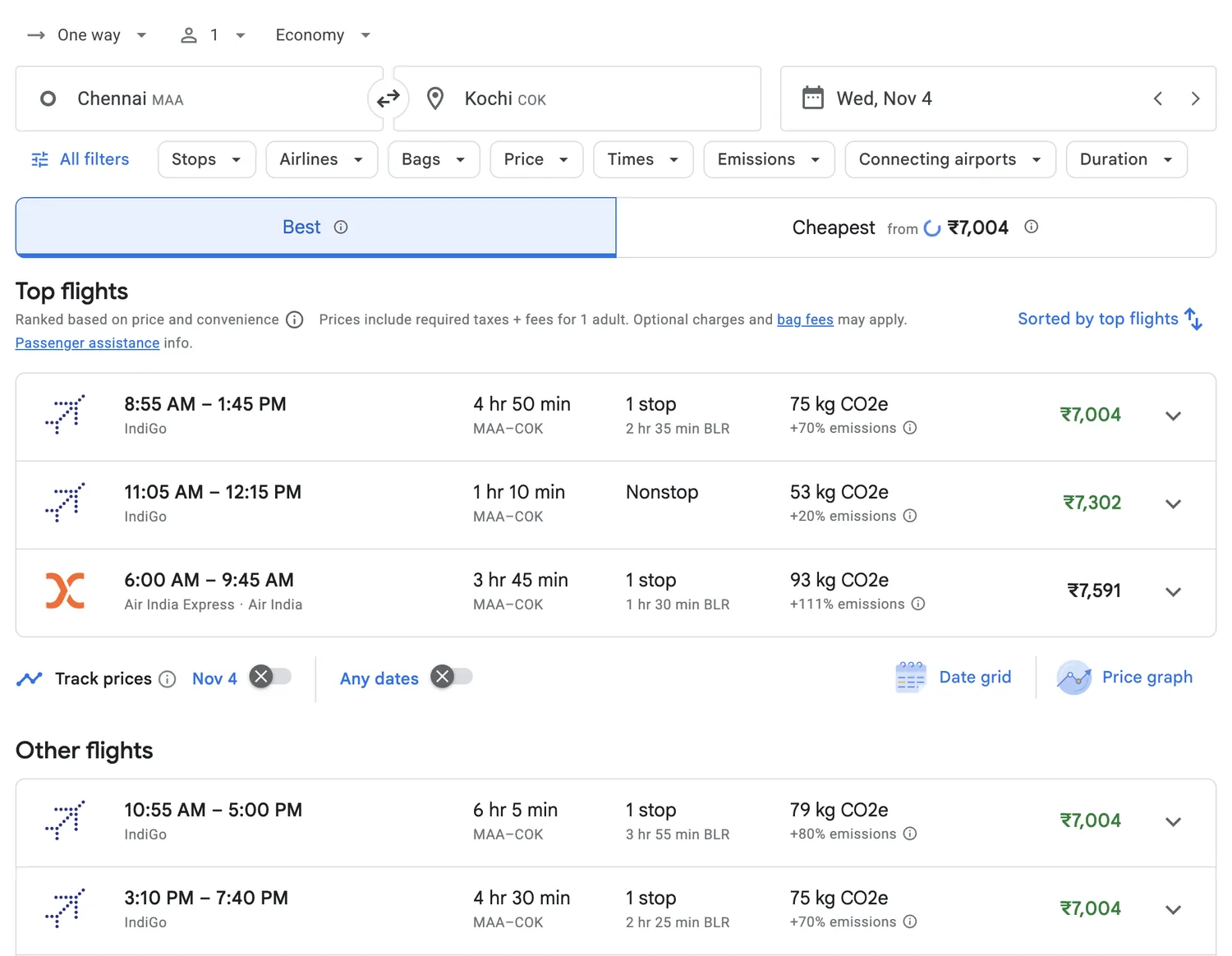Viewport: 1232px width, 956px height.
Task: Expand the 10:55 AM IndiGo flight details
Action: [1174, 821]
